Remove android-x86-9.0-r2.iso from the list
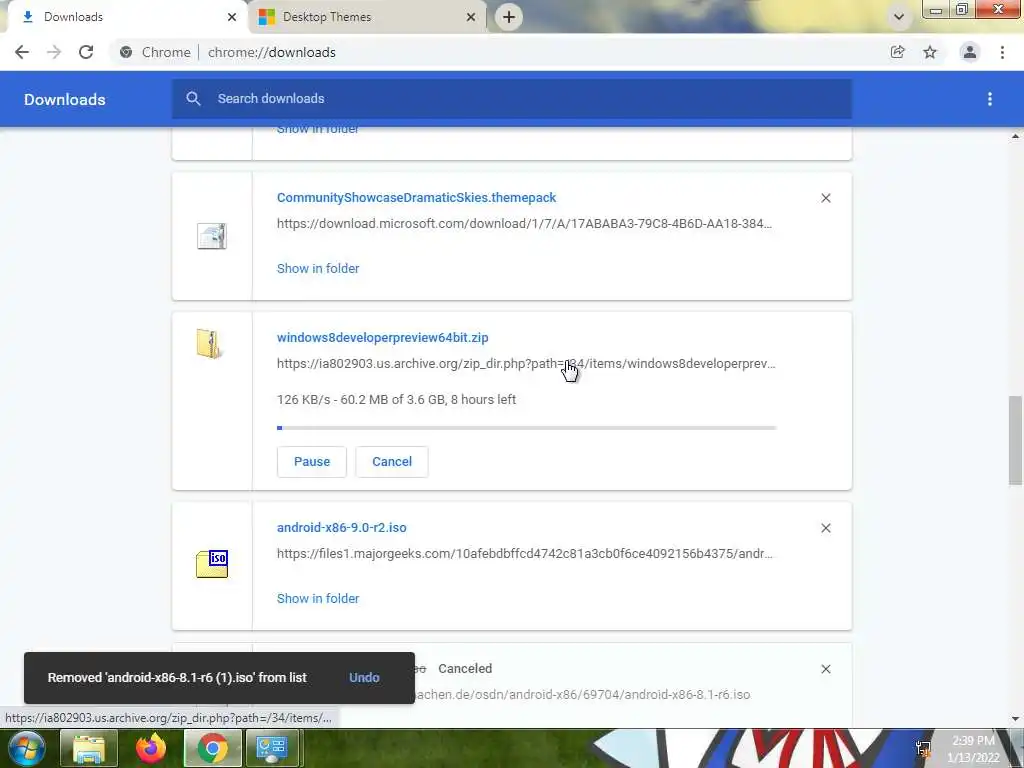The width and height of the screenshot is (1024, 768). 826,528
